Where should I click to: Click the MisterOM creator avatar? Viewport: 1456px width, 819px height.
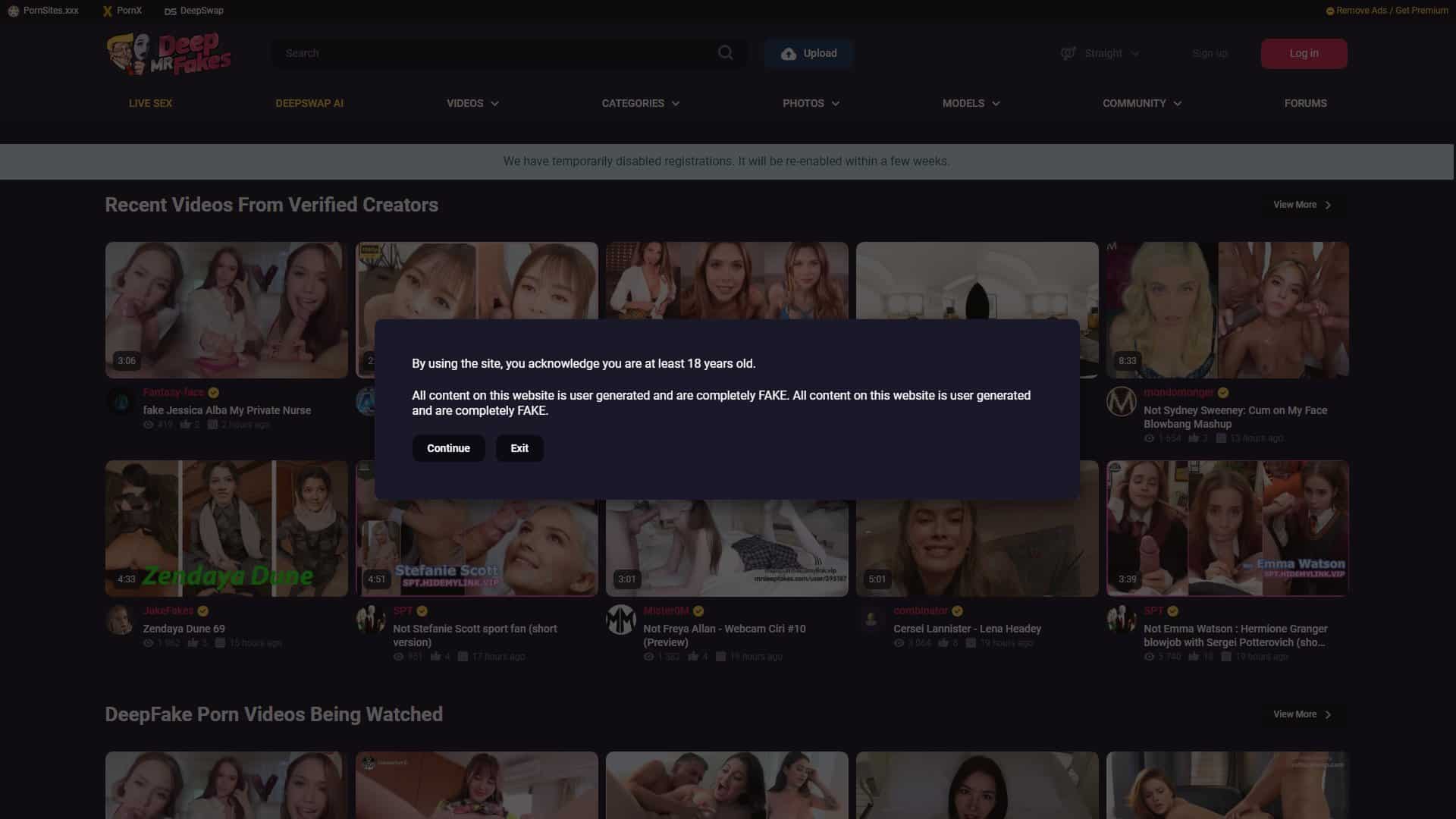click(622, 620)
